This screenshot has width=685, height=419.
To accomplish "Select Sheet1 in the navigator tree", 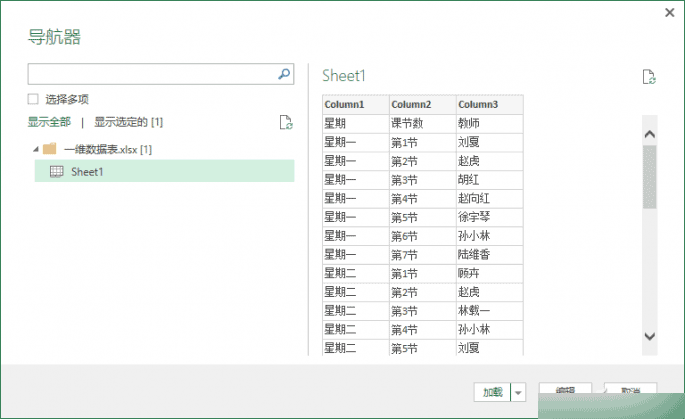I will (x=88, y=172).
